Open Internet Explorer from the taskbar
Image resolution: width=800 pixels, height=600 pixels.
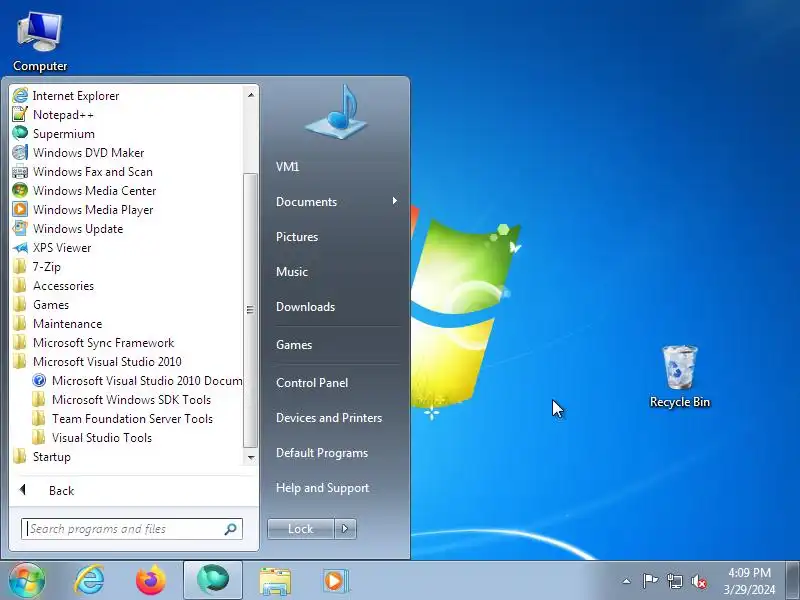(89, 580)
